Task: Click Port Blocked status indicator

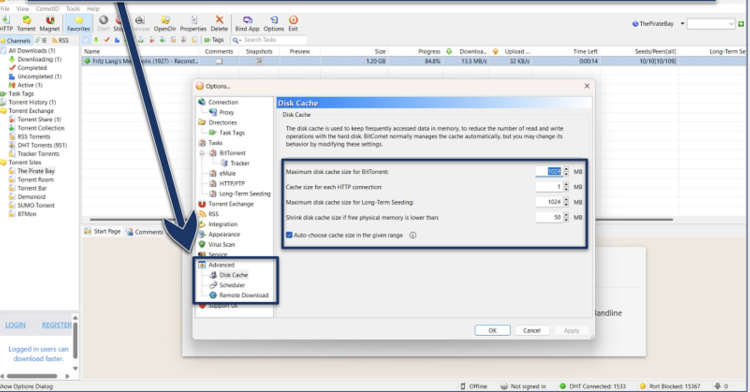Action: point(670,386)
